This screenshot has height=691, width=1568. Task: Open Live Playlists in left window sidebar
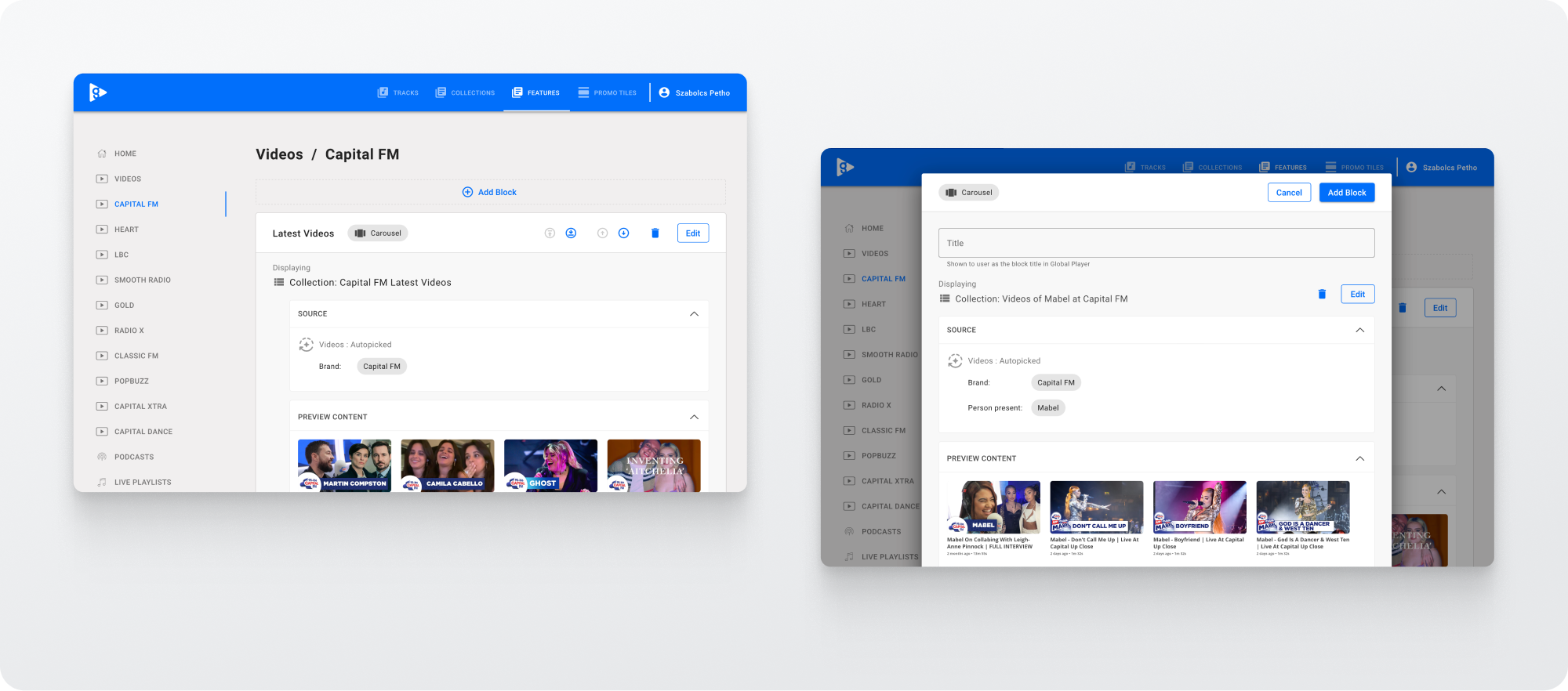point(133,482)
